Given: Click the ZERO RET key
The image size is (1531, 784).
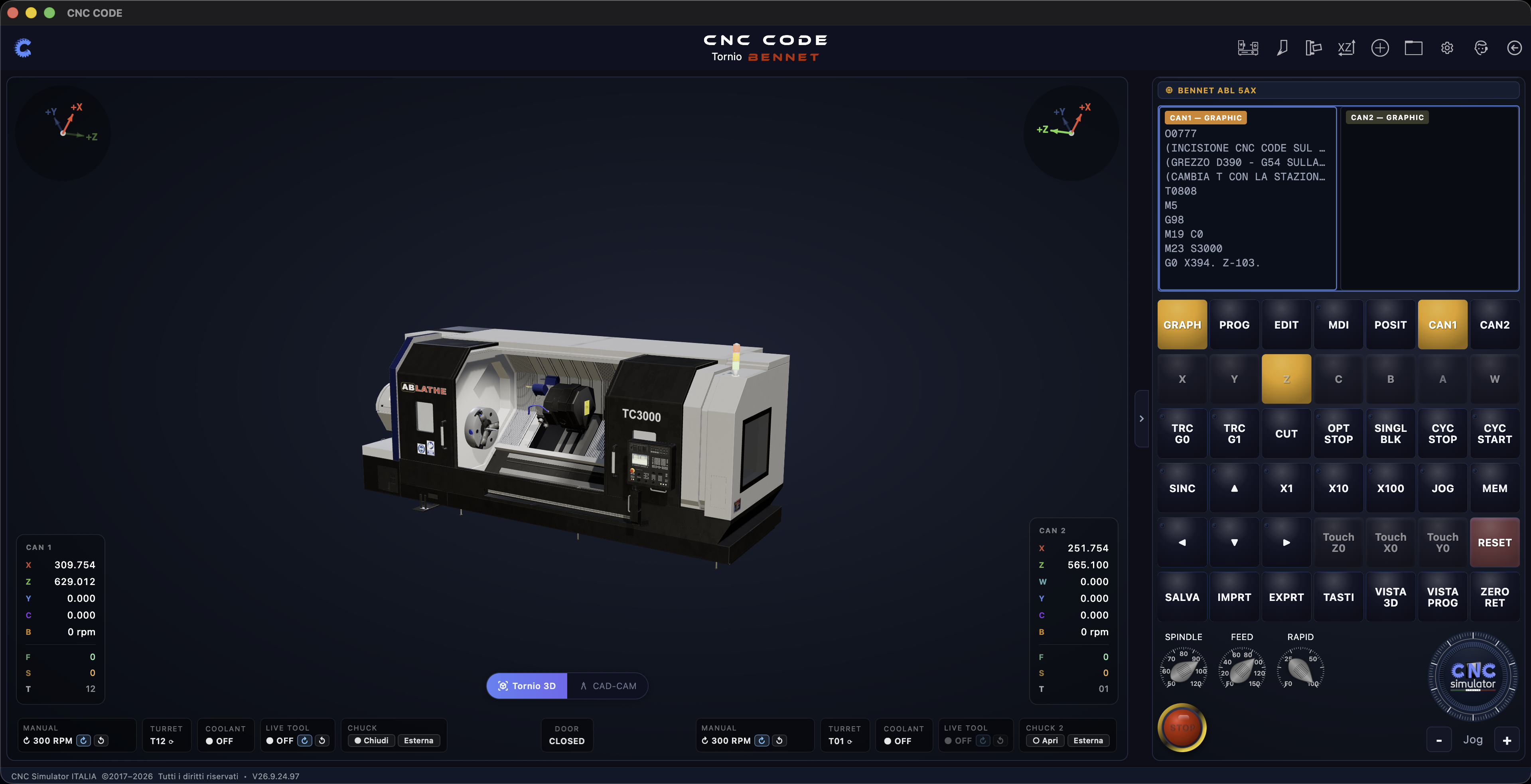Looking at the screenshot, I should click(1495, 597).
